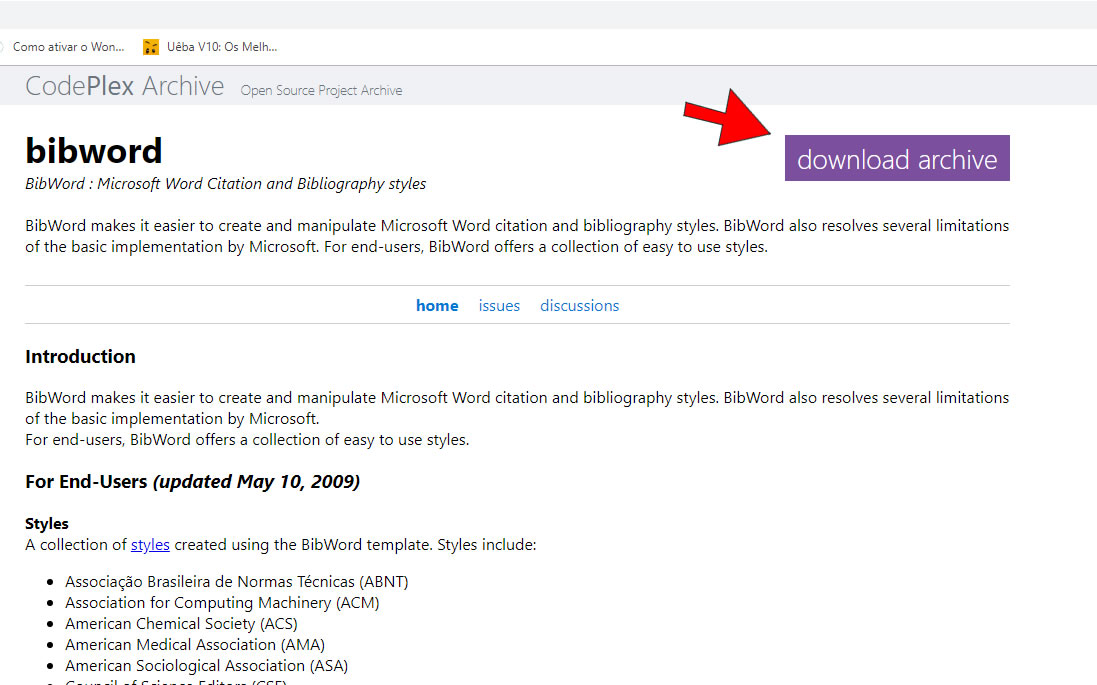This screenshot has width=1097, height=685.
Task: Click 'Association for Computing Machinery (ACM)' item
Action: [x=222, y=602]
